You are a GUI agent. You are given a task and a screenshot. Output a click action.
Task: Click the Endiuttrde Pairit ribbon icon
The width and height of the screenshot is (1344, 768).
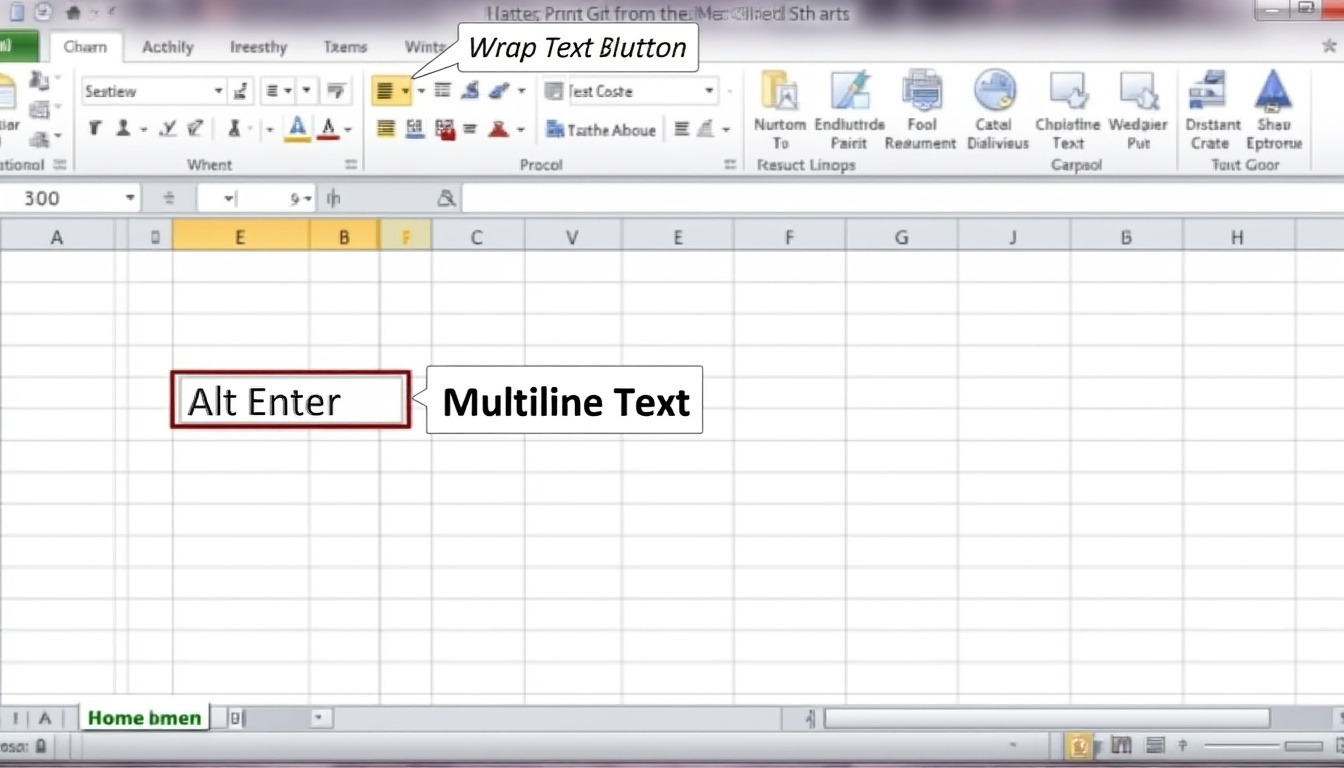[849, 91]
